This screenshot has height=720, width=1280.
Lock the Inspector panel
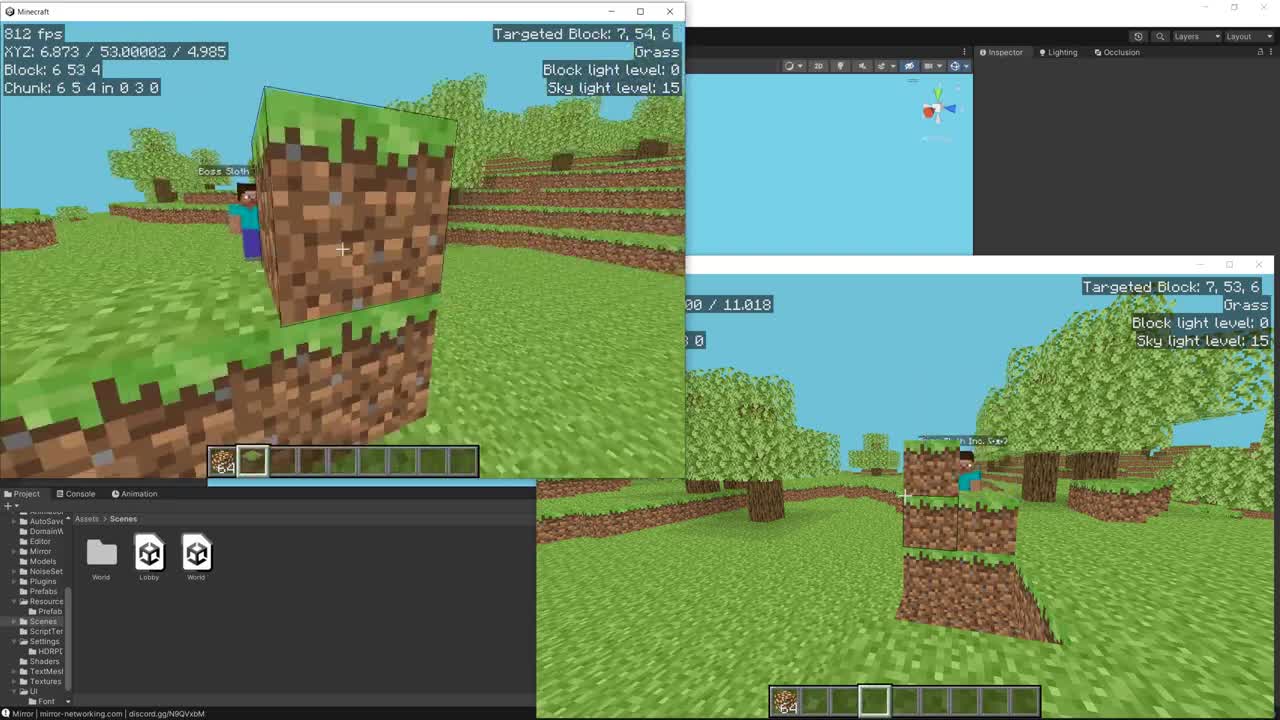[1259, 52]
